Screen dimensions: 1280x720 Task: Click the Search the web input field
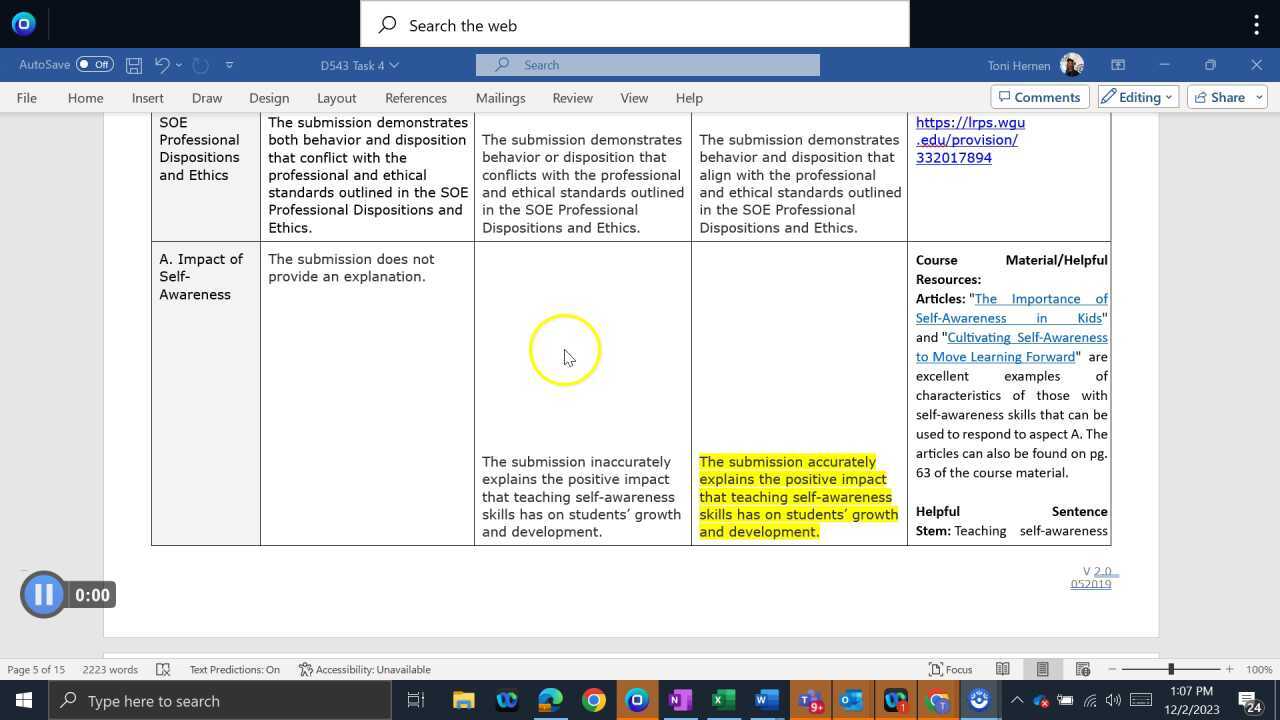coord(550,25)
